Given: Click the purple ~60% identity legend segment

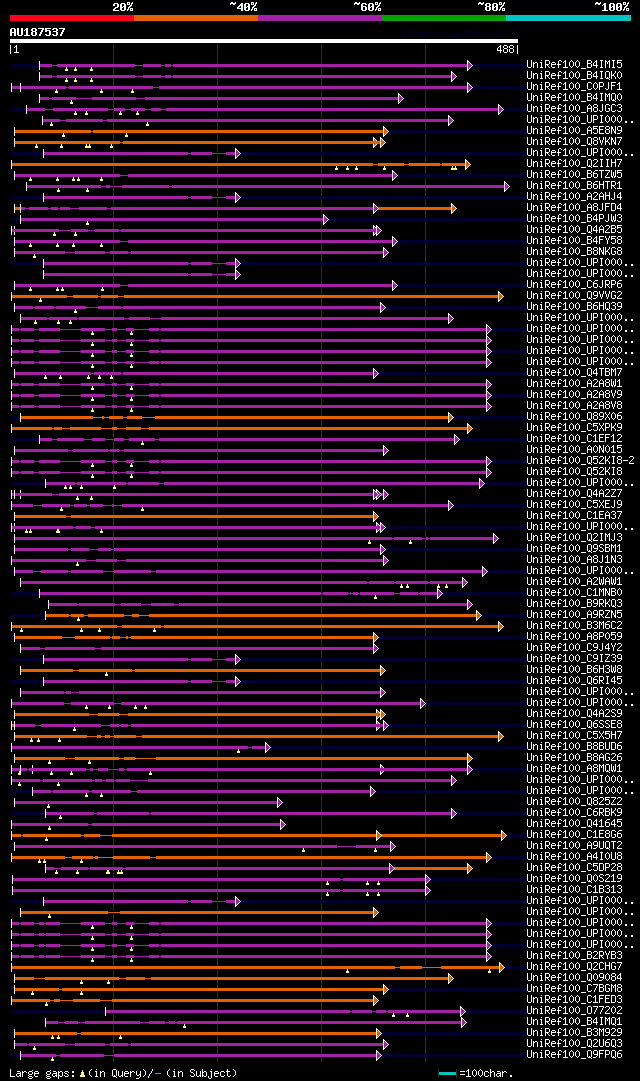Looking at the screenshot, I should pyautogui.click(x=320, y=17).
